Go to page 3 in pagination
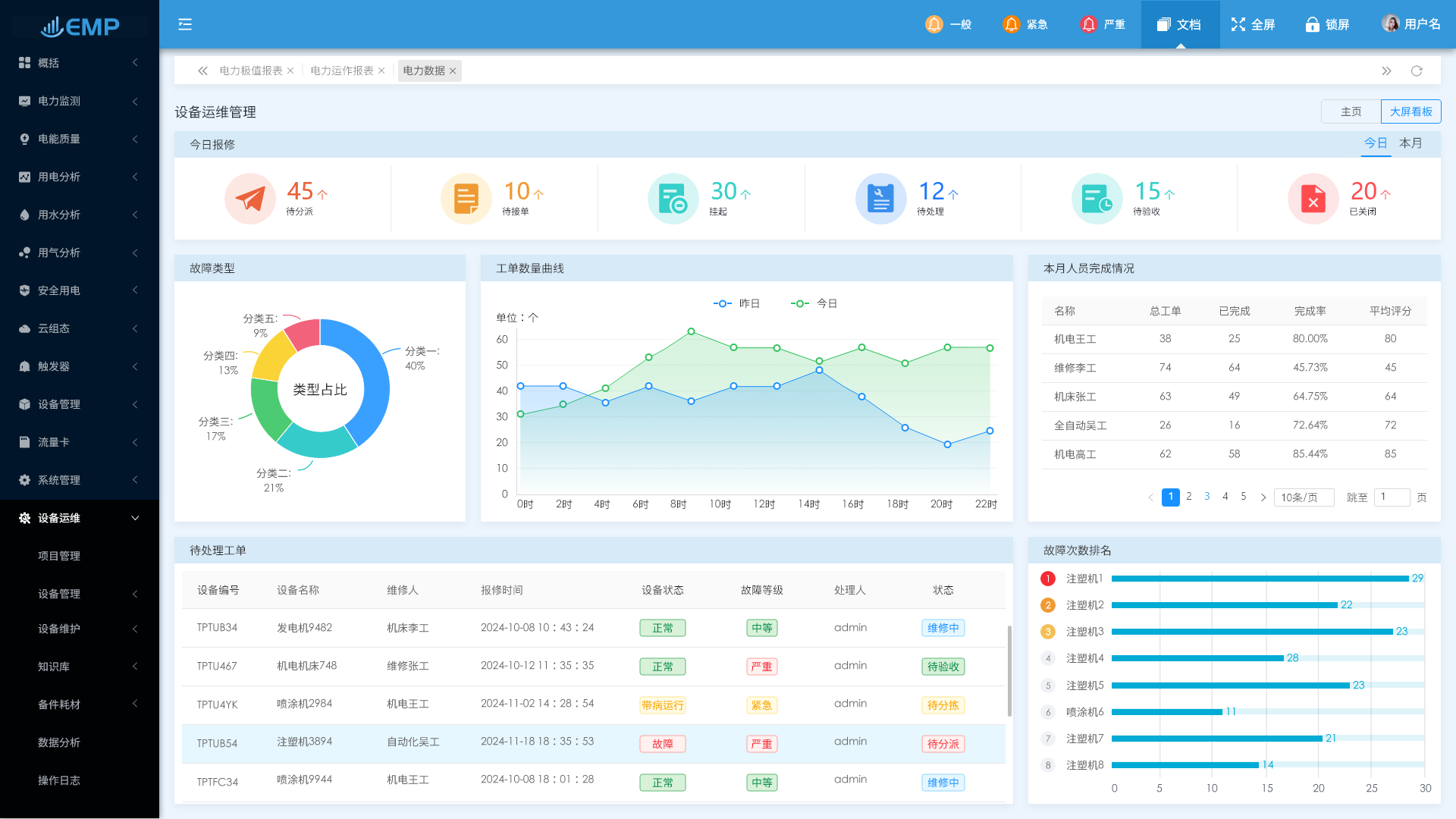The image size is (1456, 819). [x=1207, y=497]
